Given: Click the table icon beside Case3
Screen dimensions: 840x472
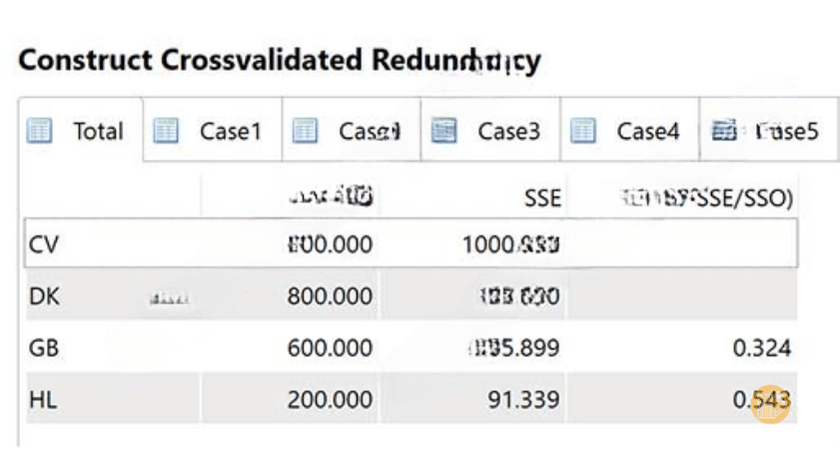Looking at the screenshot, I should click(444, 131).
